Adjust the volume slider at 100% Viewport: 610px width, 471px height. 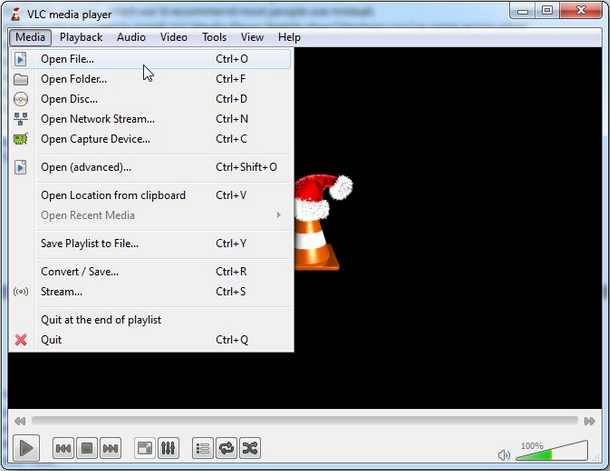[x=552, y=451]
